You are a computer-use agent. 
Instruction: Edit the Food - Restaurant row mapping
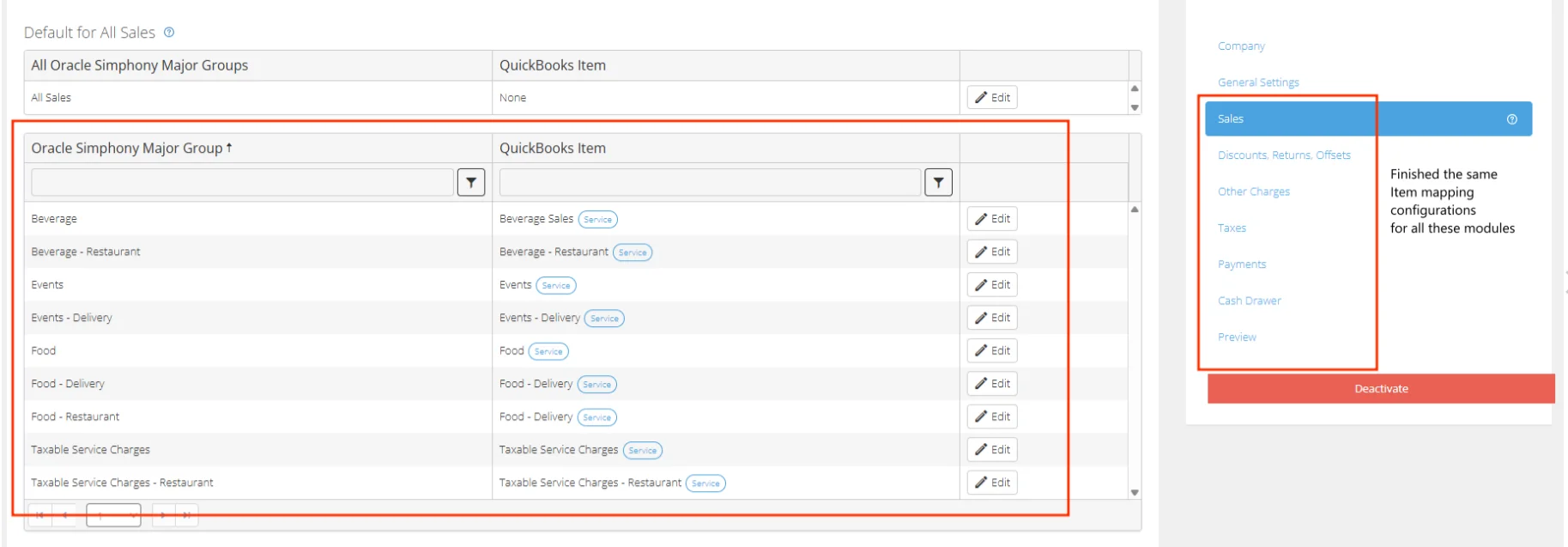(992, 416)
